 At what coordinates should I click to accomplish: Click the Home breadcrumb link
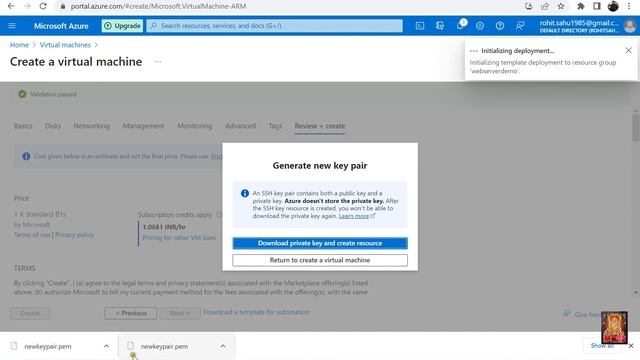pyautogui.click(x=19, y=45)
